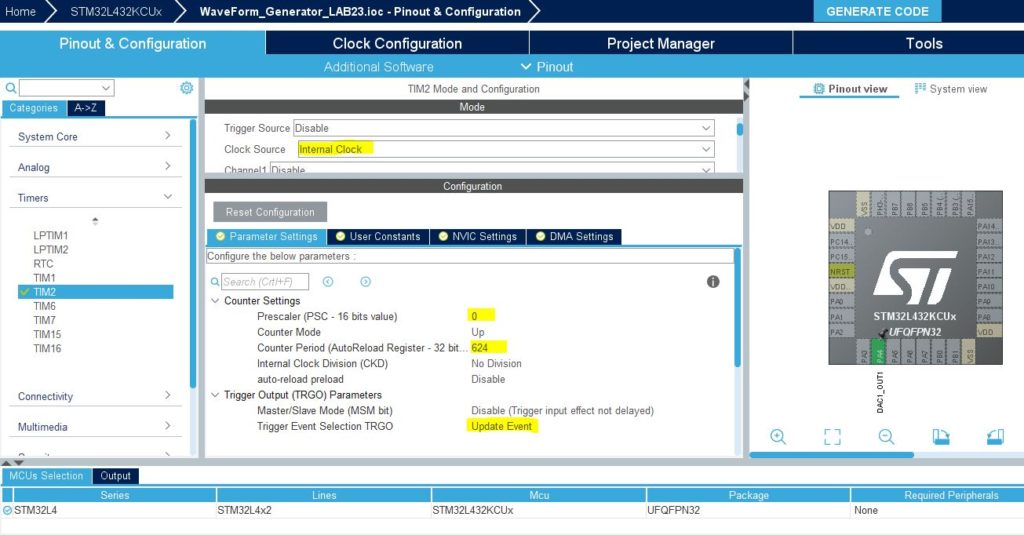This screenshot has width=1024, height=535.
Task: Expand the System Core category
Action: click(x=95, y=137)
